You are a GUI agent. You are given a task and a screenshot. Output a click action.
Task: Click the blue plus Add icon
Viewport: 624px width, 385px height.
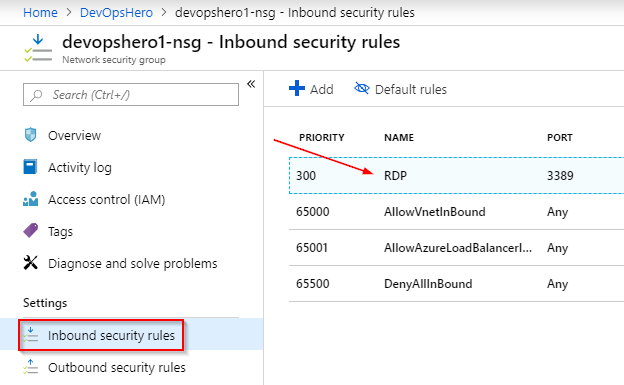pos(297,88)
